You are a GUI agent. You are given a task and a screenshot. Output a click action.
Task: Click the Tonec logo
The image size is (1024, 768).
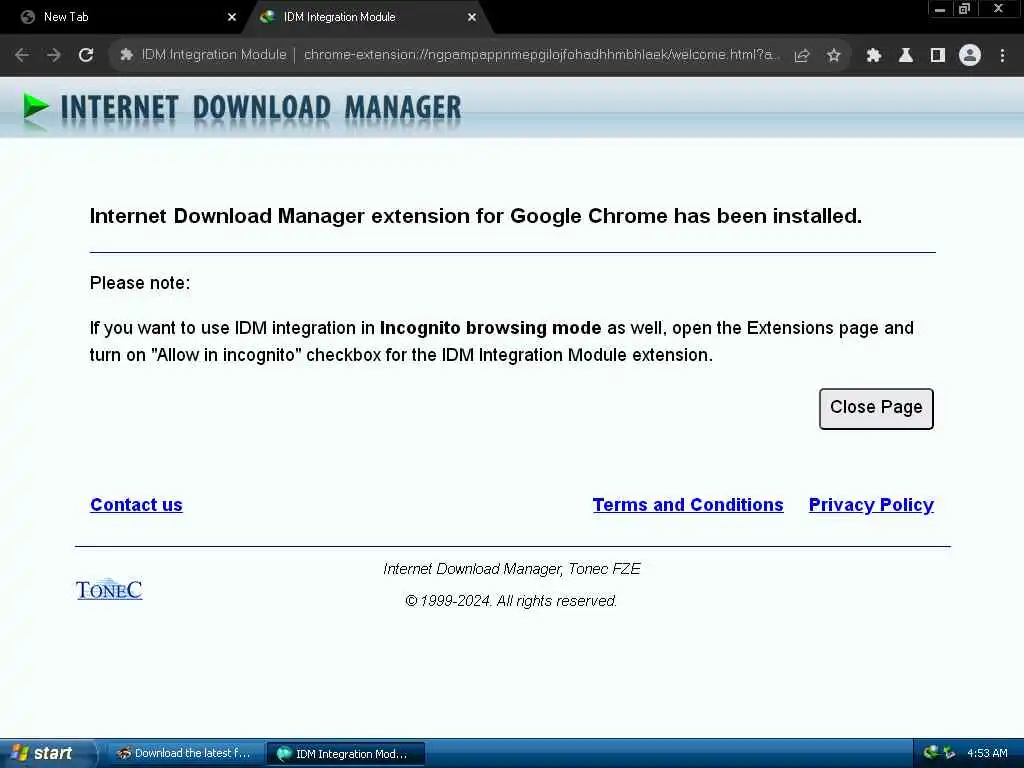pyautogui.click(x=109, y=590)
